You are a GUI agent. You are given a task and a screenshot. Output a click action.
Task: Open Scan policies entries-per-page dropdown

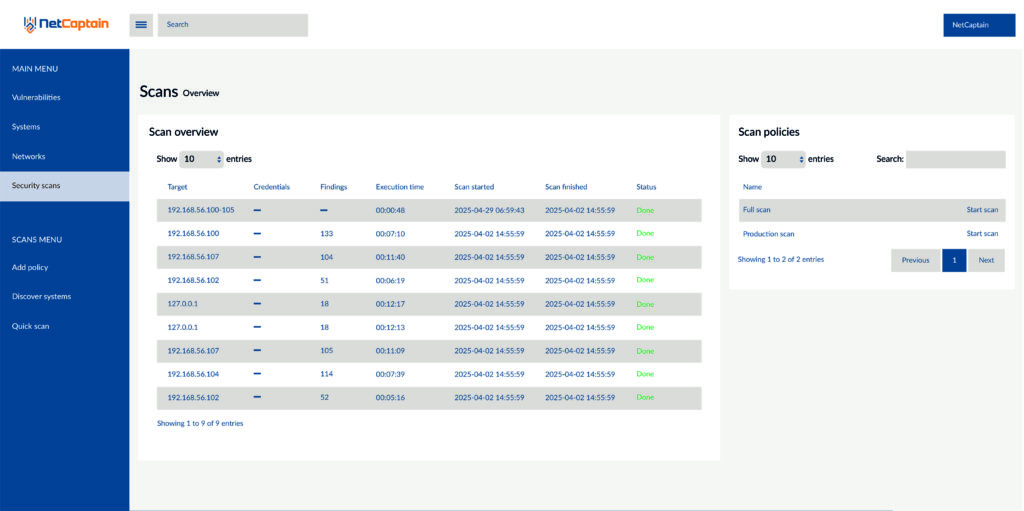click(783, 159)
